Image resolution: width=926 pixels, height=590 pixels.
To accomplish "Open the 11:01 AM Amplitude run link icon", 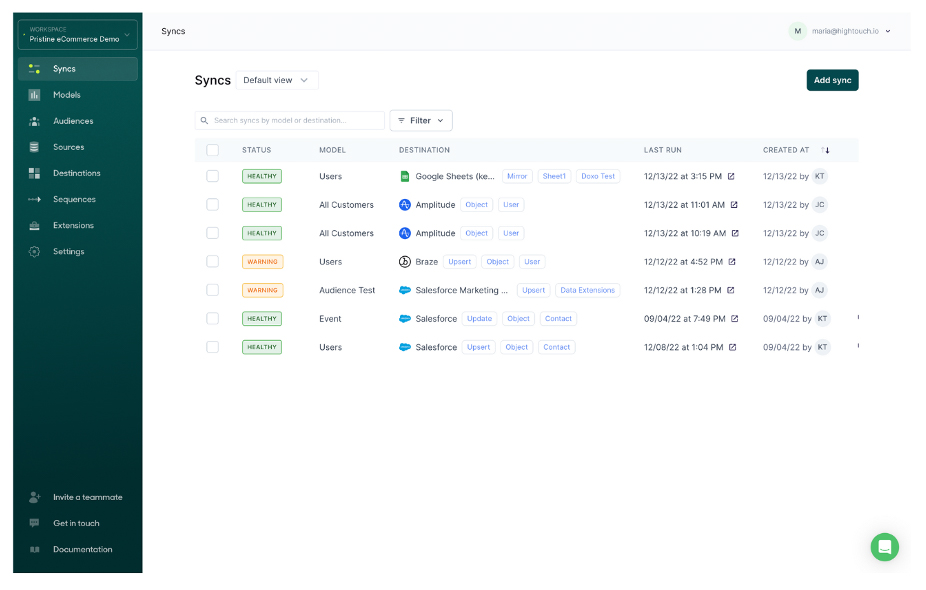I will click(734, 204).
